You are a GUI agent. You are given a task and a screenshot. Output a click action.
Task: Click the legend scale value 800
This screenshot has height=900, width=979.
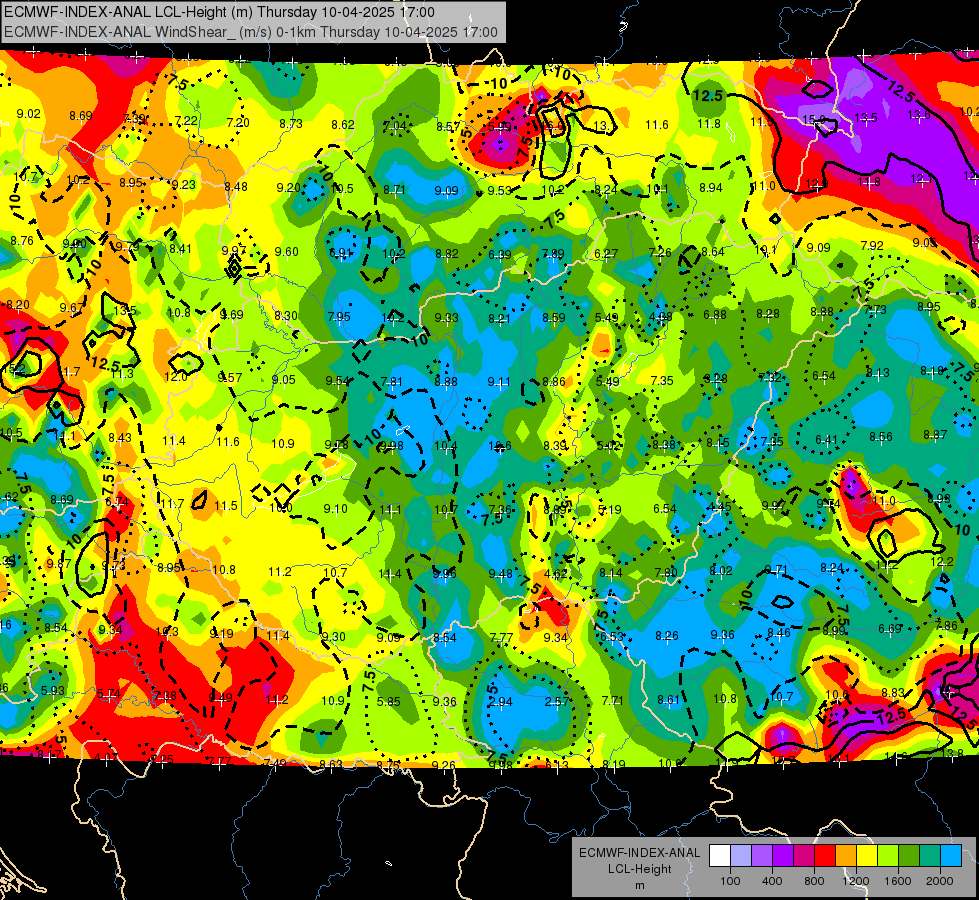[814, 881]
